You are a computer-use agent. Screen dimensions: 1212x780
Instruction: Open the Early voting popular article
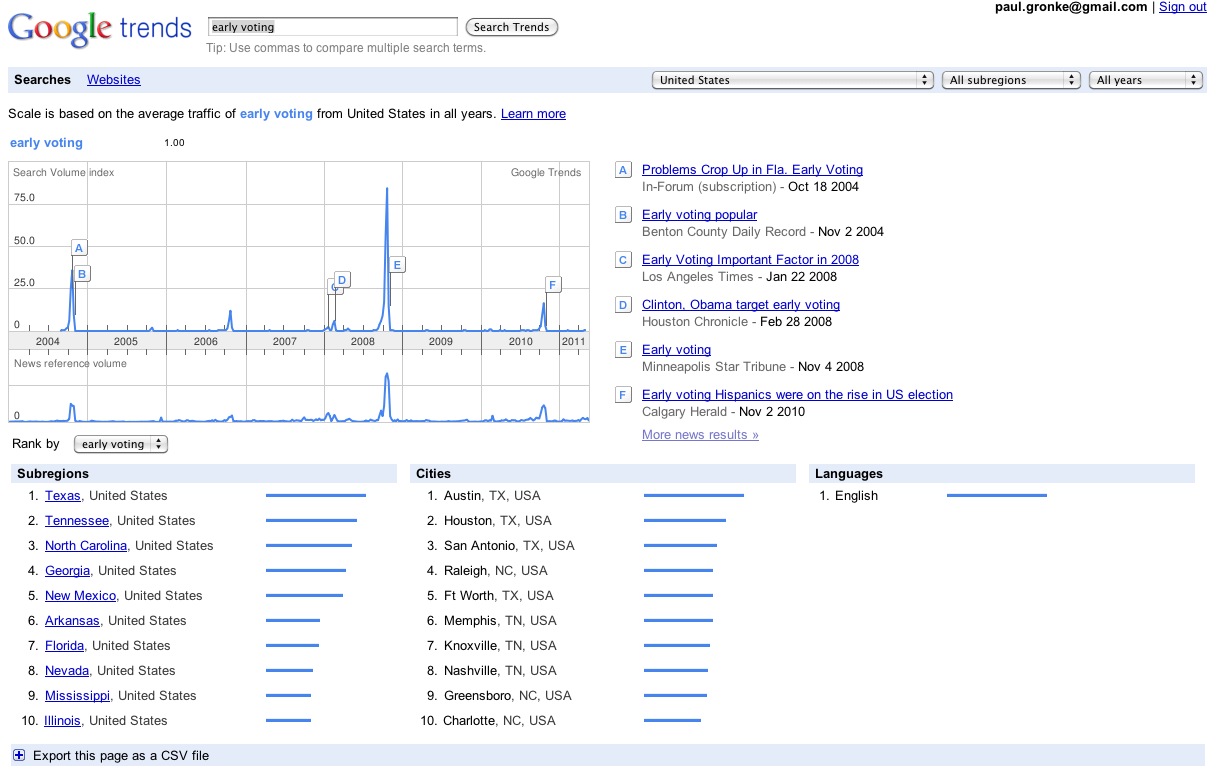coord(699,215)
